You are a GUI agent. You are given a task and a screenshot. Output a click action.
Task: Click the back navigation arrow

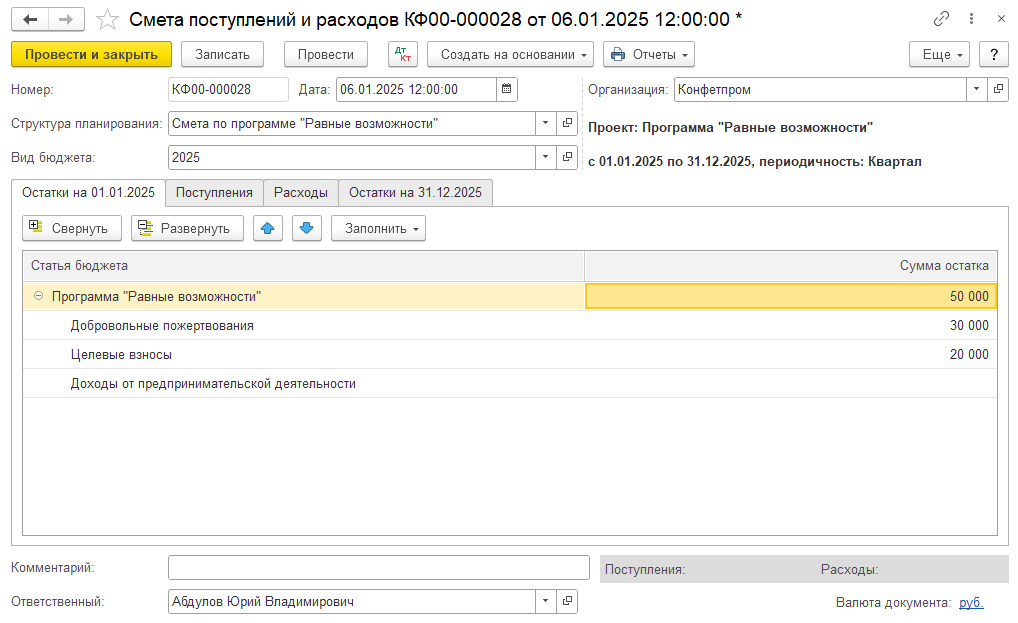click(x=30, y=19)
